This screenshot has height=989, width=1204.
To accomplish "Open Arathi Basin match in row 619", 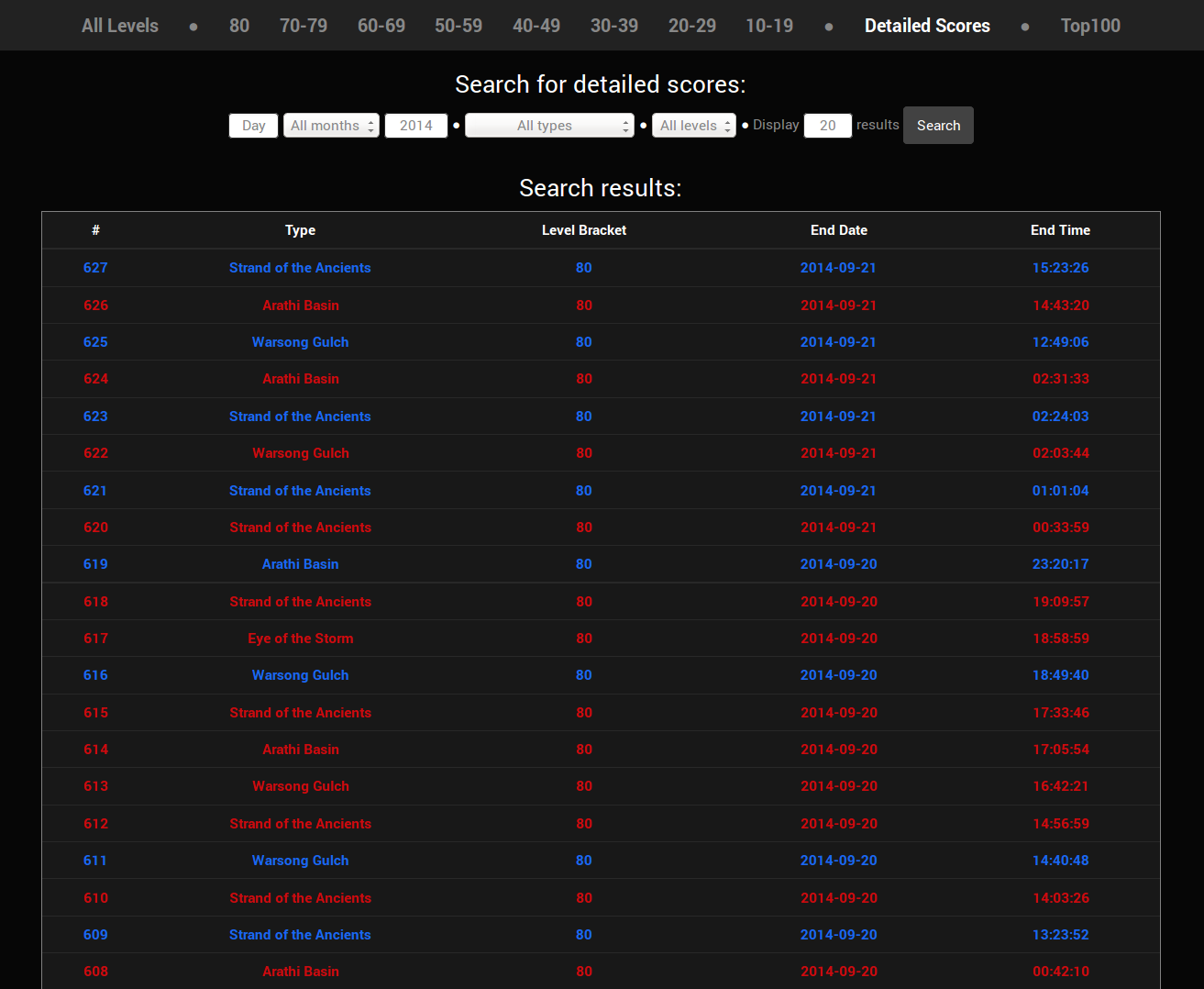I will coord(301,564).
